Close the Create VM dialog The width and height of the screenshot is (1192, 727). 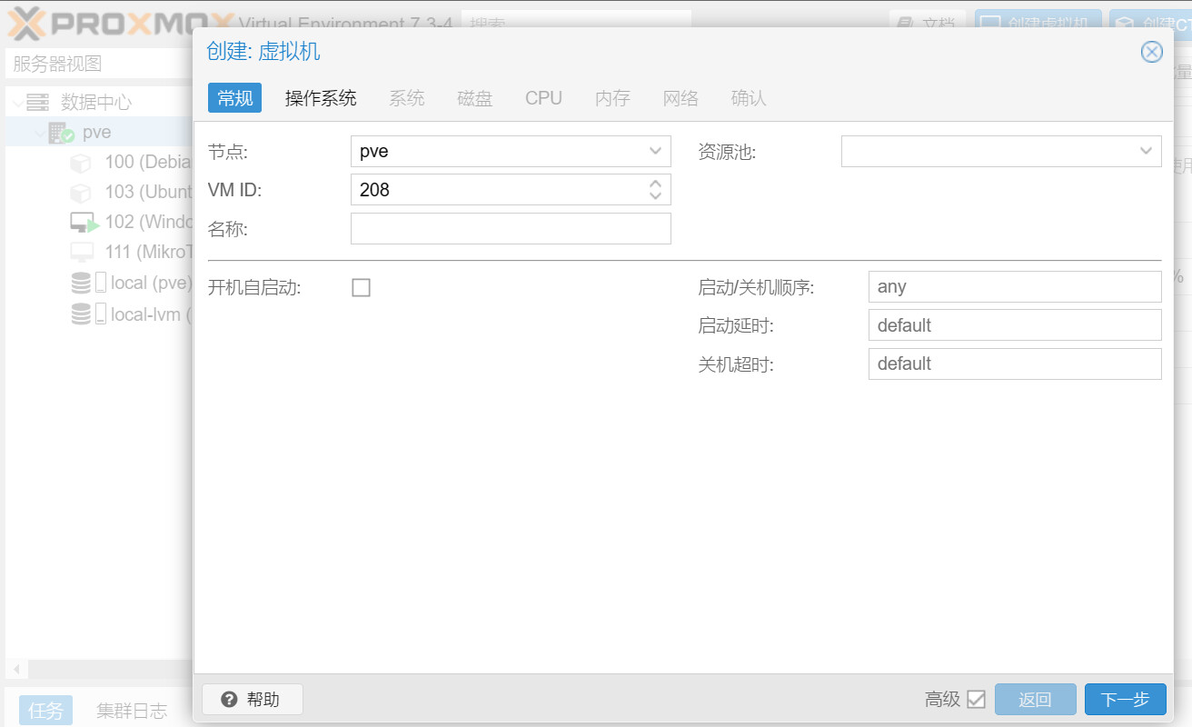[1151, 52]
